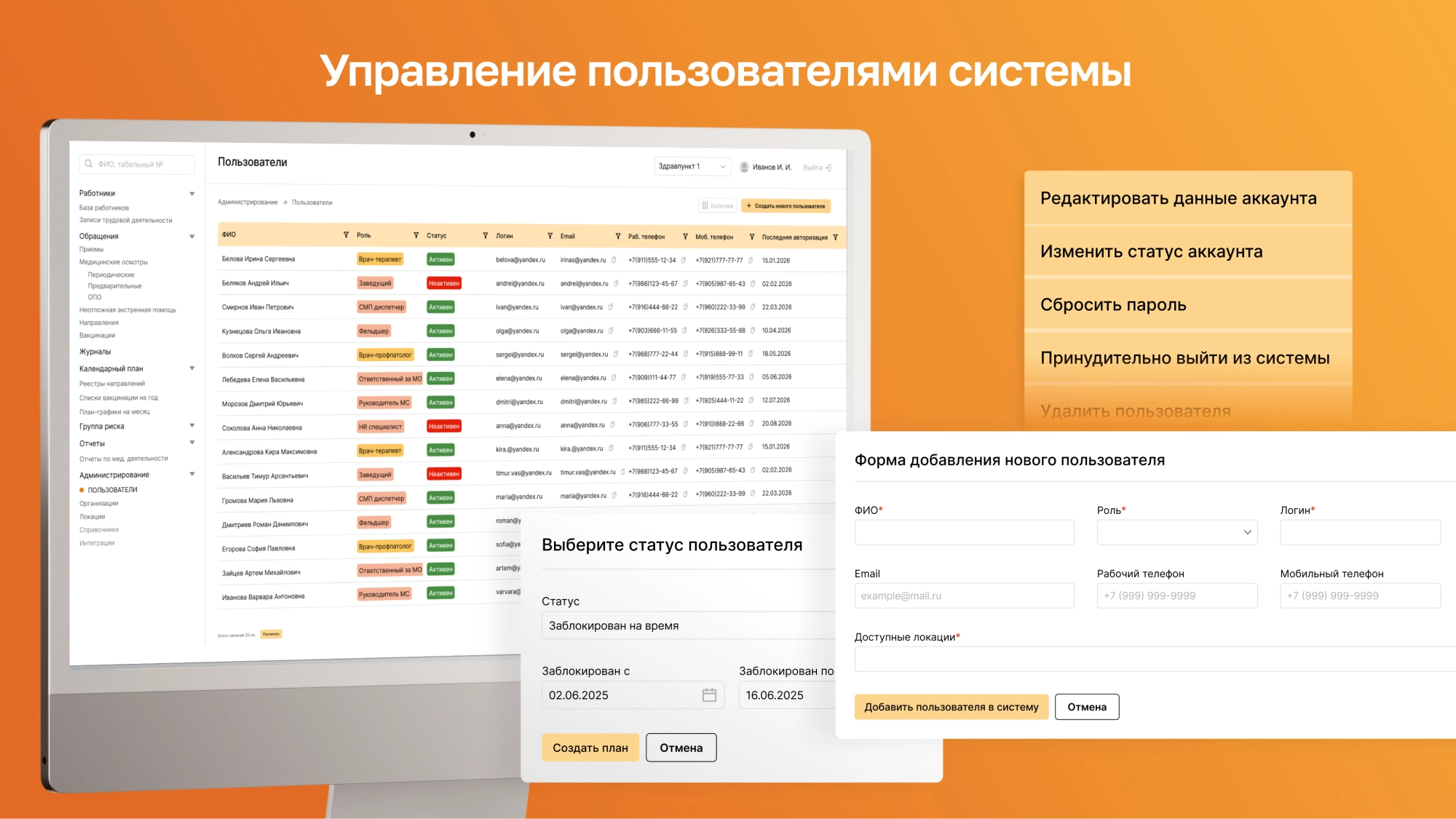Click the ФИО, табельный № search field
The height and width of the screenshot is (819, 1456).
coord(138,164)
